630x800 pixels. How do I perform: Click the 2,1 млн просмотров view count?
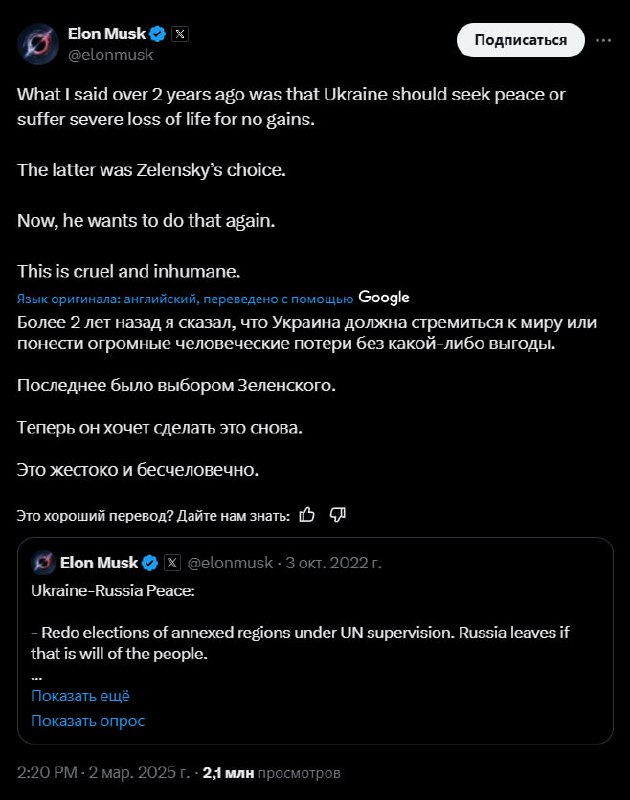(270, 773)
